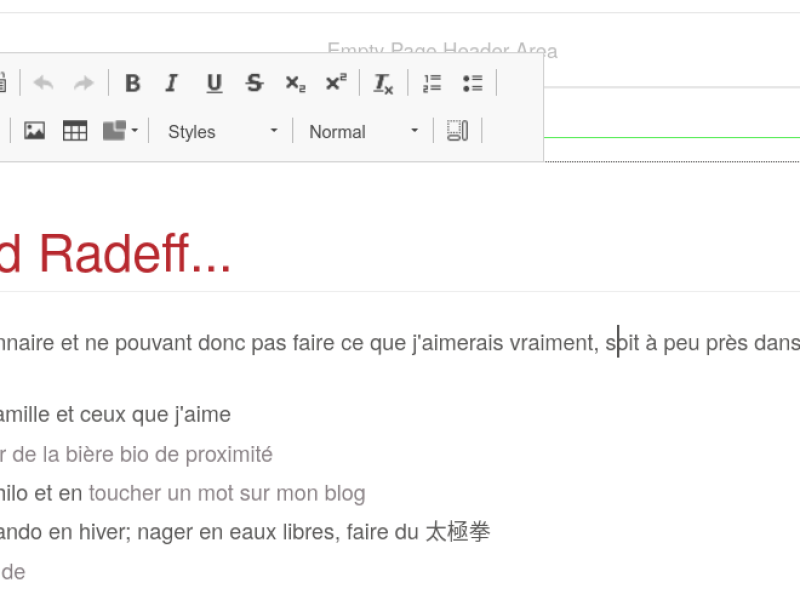Image resolution: width=800 pixels, height=600 pixels.
Task: Open the 'de la bière bio de proximité' link
Action: click(142, 454)
